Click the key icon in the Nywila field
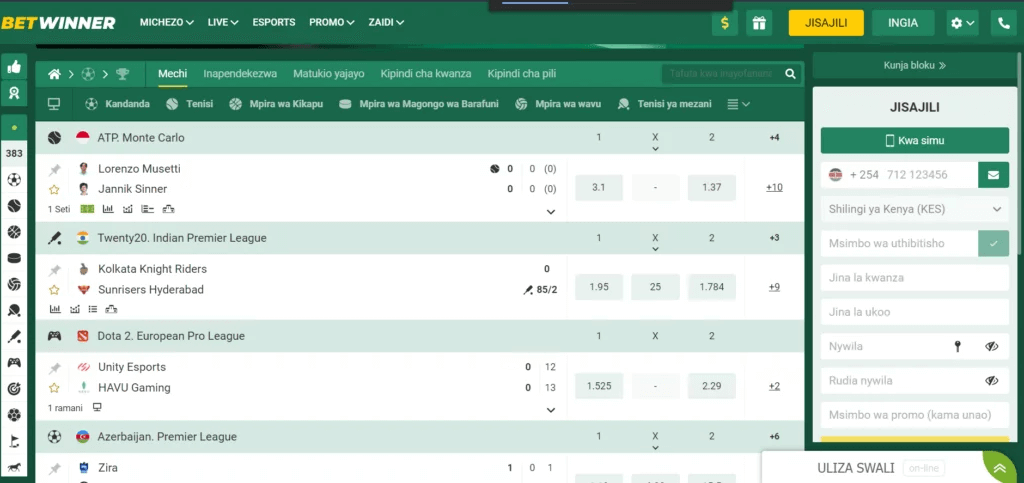The height and width of the screenshot is (483, 1024). pyautogui.click(x=957, y=346)
